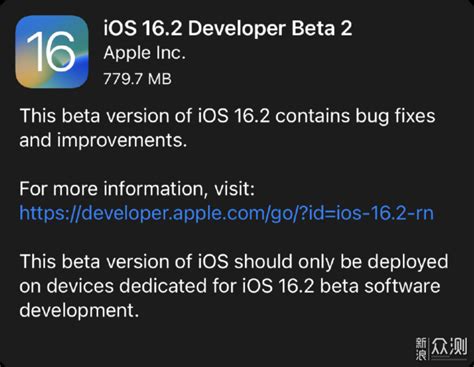Select the iOS 16.2 Developer Beta 2 title
Image resolution: width=474 pixels, height=367 pixels.
coord(228,28)
